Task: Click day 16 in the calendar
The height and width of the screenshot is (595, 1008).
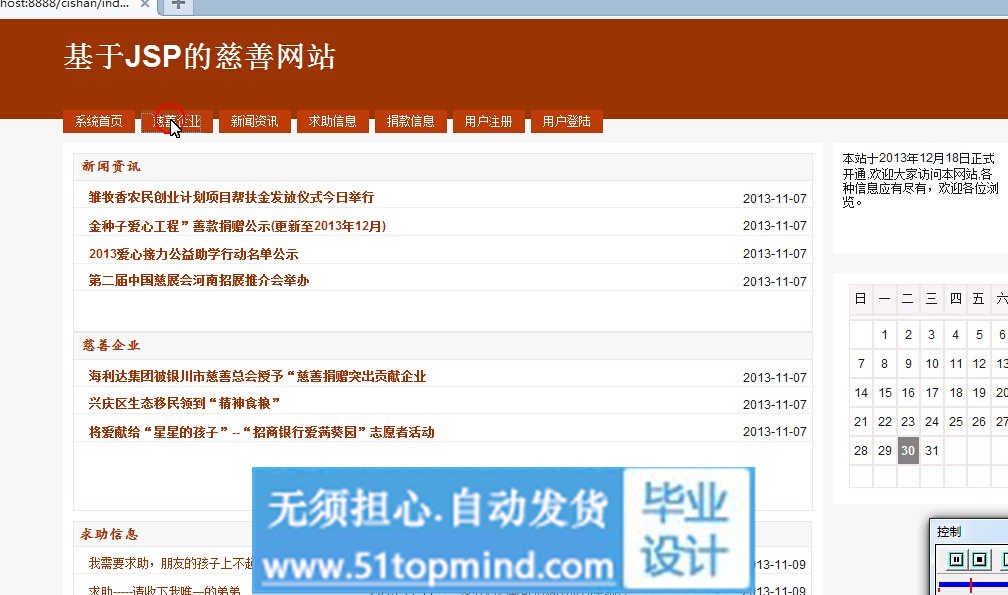Action: pyautogui.click(x=908, y=393)
